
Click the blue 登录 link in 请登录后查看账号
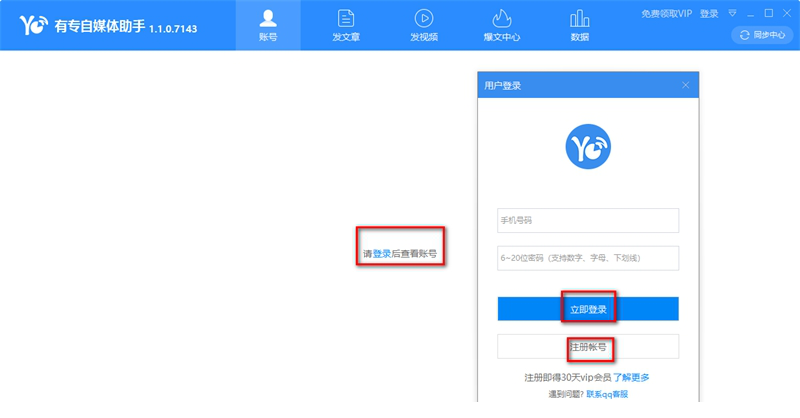click(382, 254)
